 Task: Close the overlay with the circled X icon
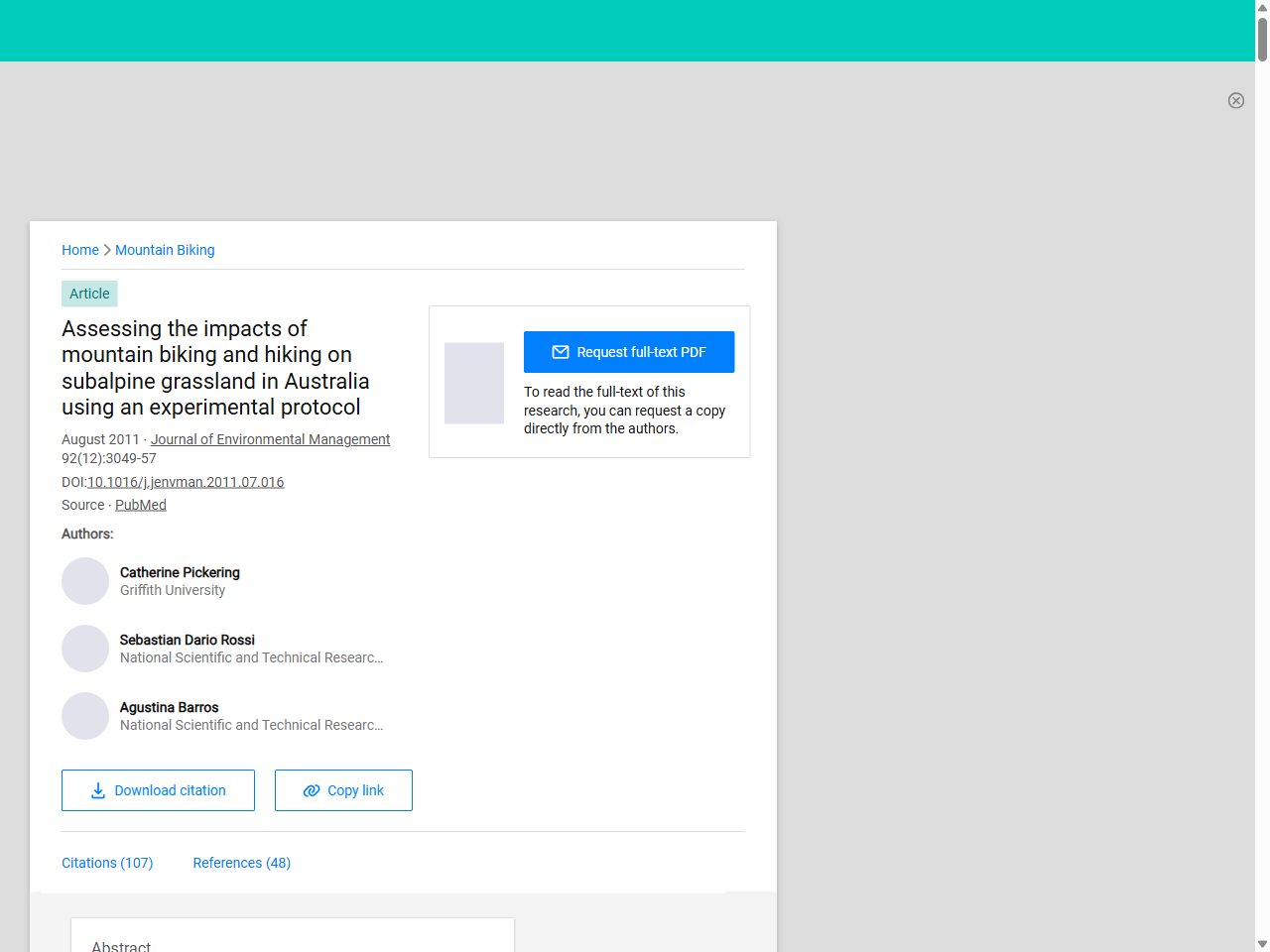coord(1236,100)
